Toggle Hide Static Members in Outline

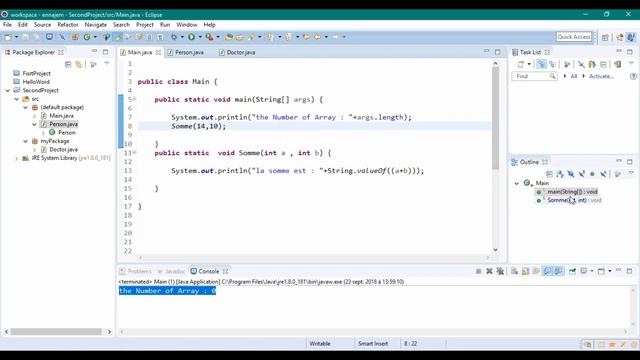(x=582, y=174)
